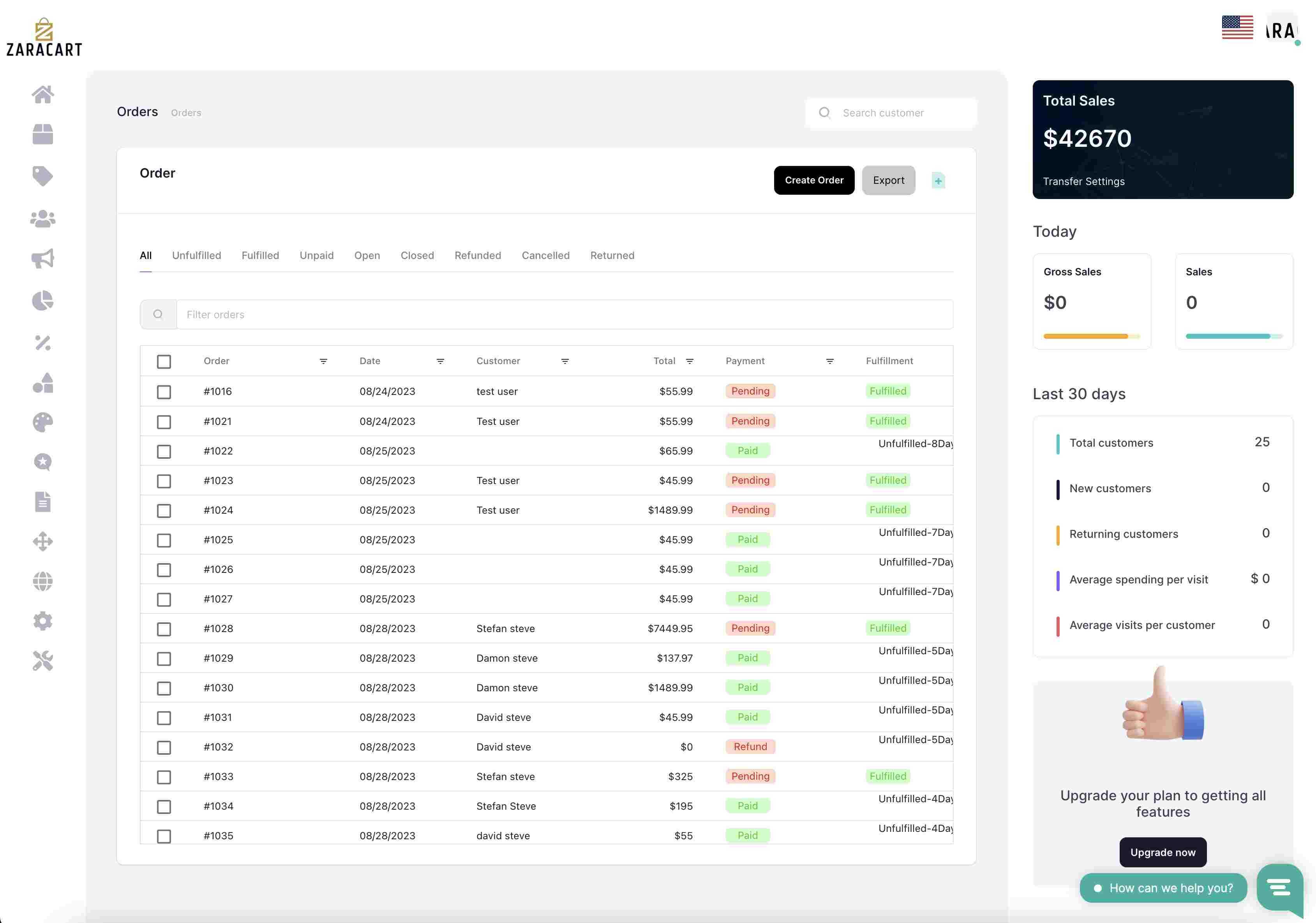The width and height of the screenshot is (1316, 923).
Task: Switch to the Unfulfilled tab
Action: [x=197, y=255]
